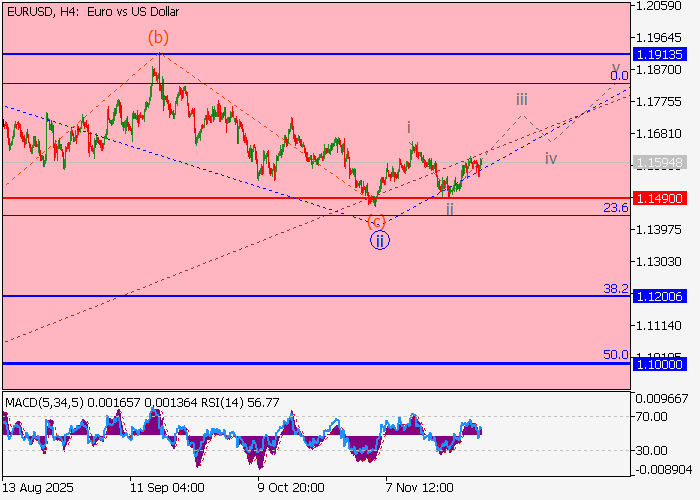Click the orange (c) wave label
This screenshot has width=700, height=500.
coord(375,221)
